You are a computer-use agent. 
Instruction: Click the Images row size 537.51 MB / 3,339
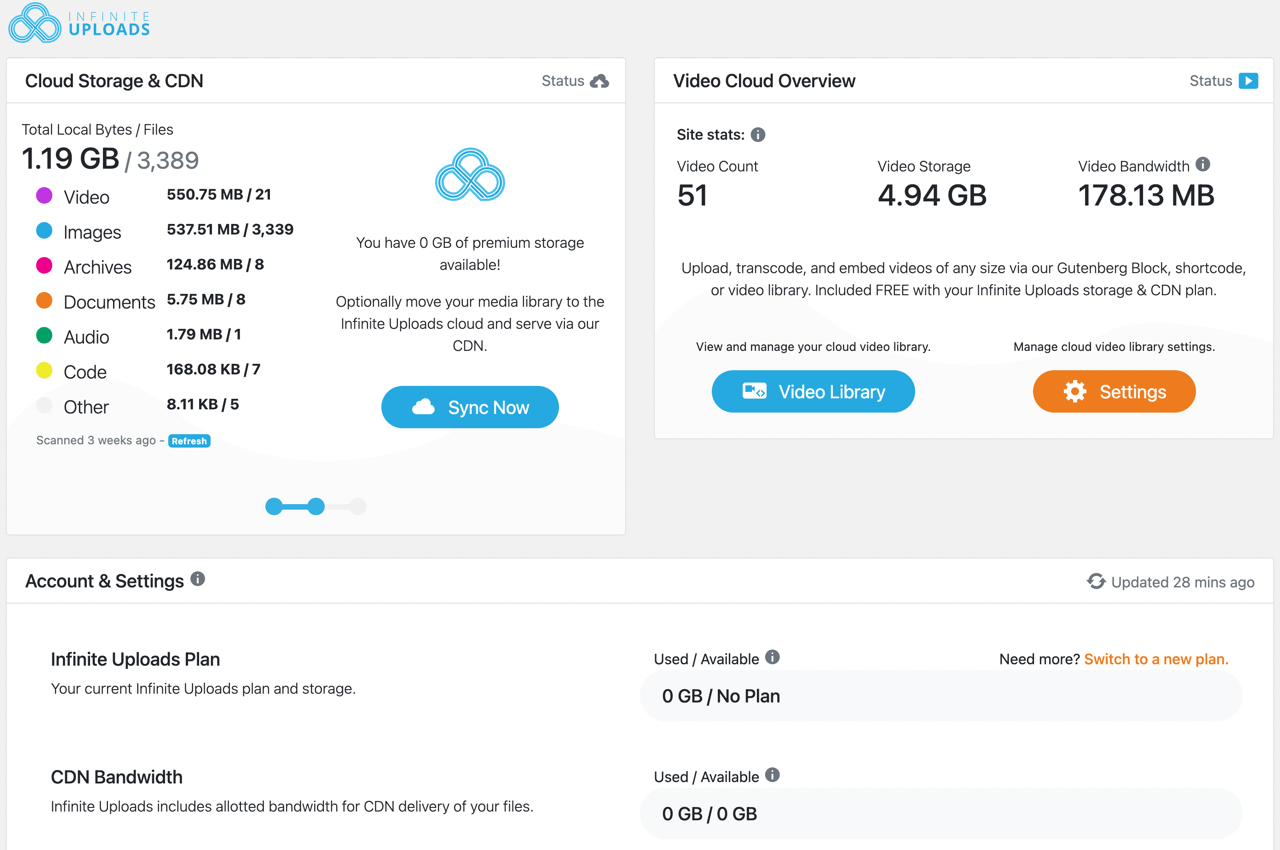[x=230, y=230]
